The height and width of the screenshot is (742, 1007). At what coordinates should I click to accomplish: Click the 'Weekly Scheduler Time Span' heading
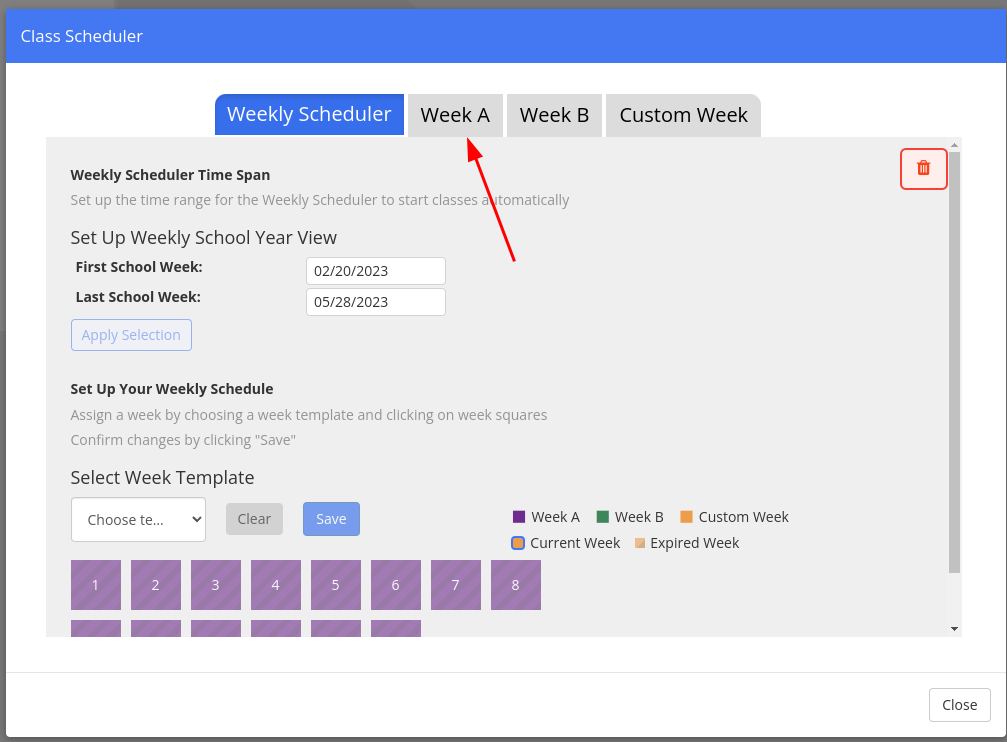coord(170,175)
